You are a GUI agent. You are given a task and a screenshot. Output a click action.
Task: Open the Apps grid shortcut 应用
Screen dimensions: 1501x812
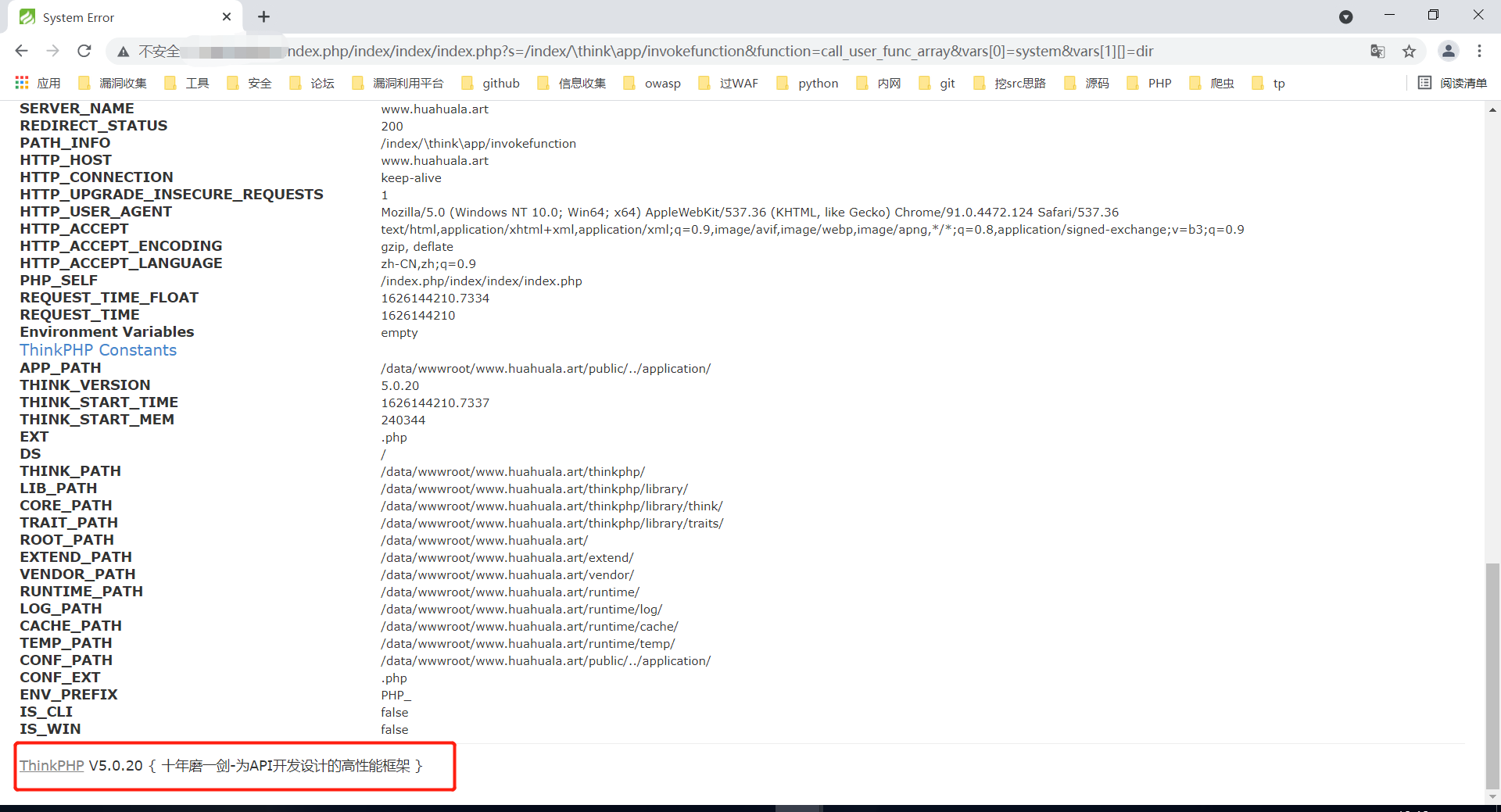38,83
